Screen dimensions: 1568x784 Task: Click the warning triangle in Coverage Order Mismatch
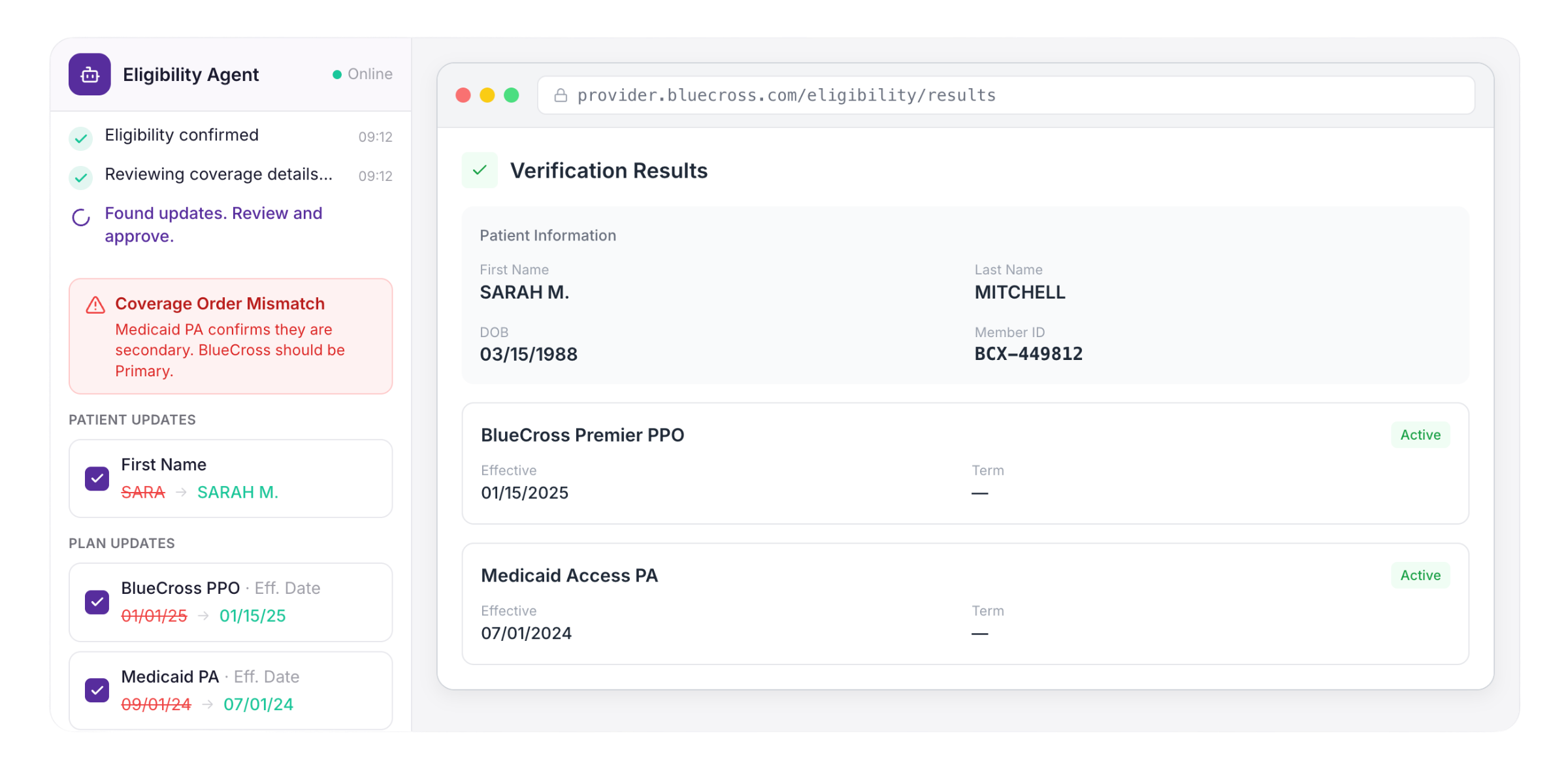pos(95,305)
